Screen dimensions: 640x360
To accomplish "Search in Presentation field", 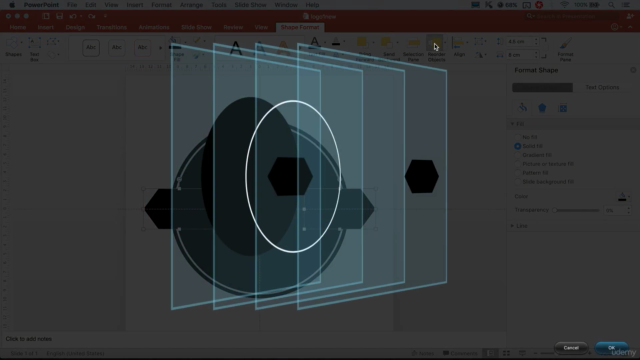I will [x=571, y=16].
